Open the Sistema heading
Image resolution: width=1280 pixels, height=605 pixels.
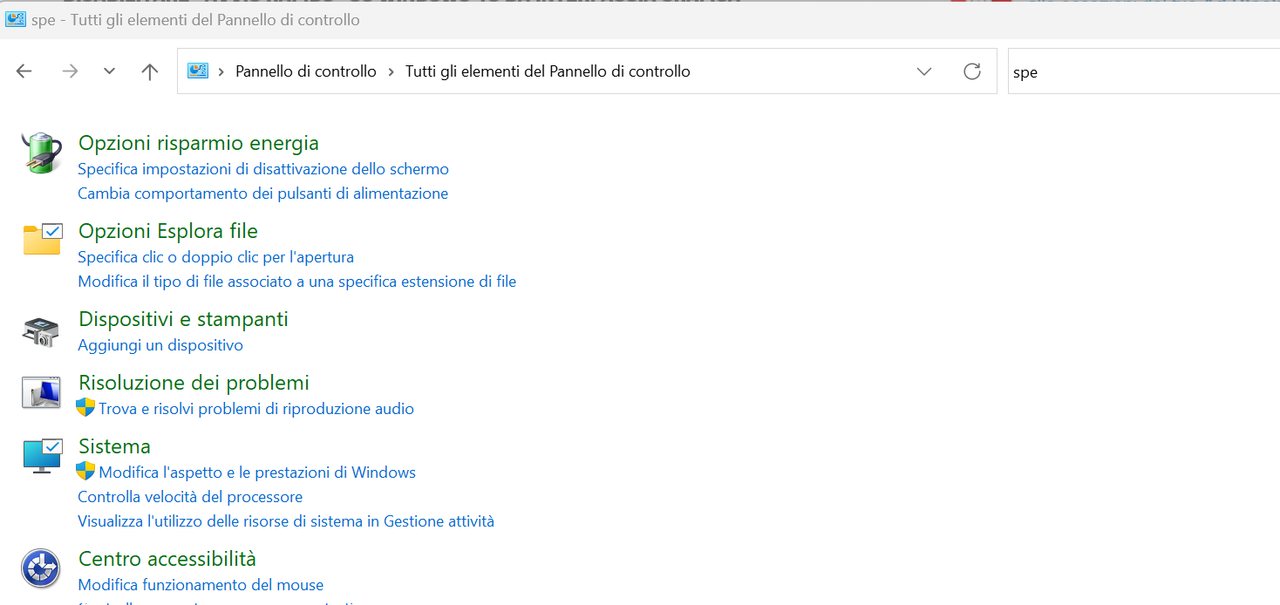pyautogui.click(x=115, y=447)
